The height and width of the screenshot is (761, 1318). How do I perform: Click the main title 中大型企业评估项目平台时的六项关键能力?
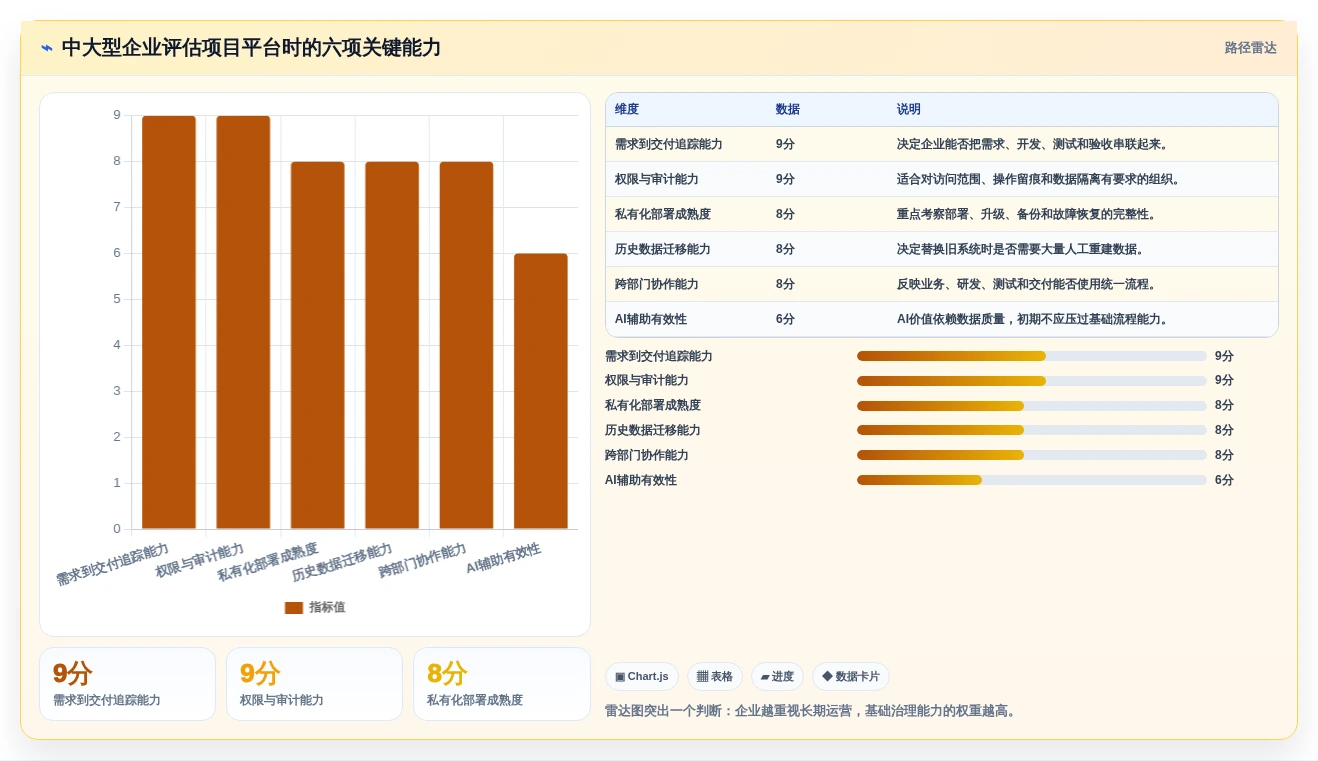[251, 48]
